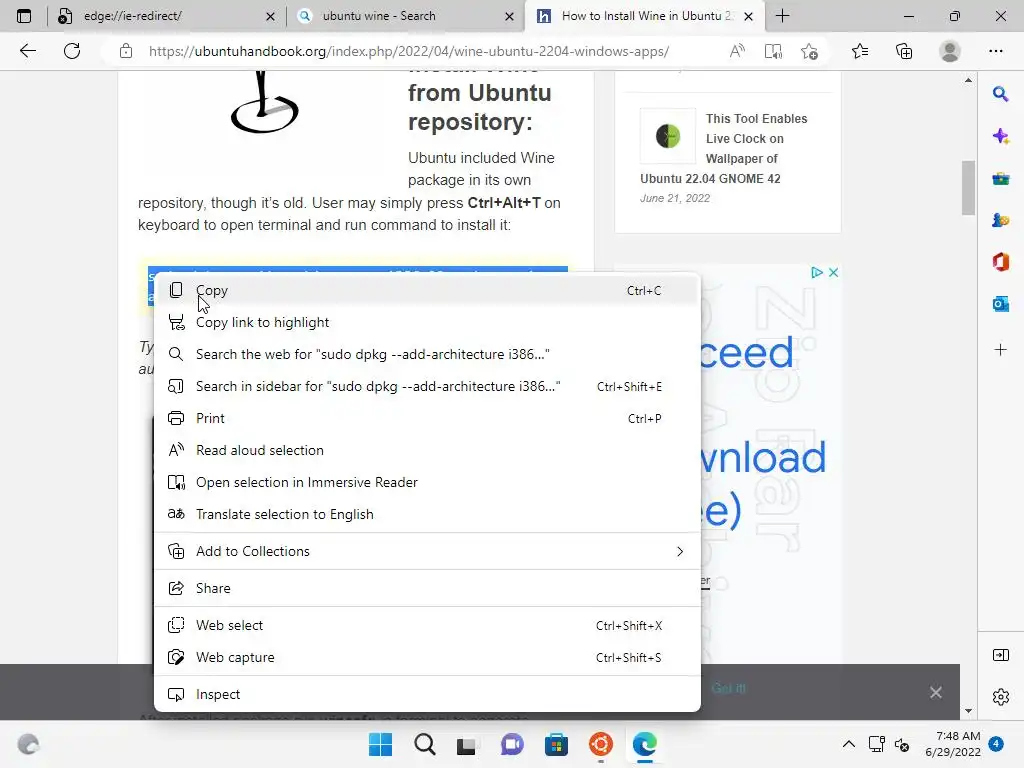Pick Search in sidebar for selection

(x=427, y=387)
